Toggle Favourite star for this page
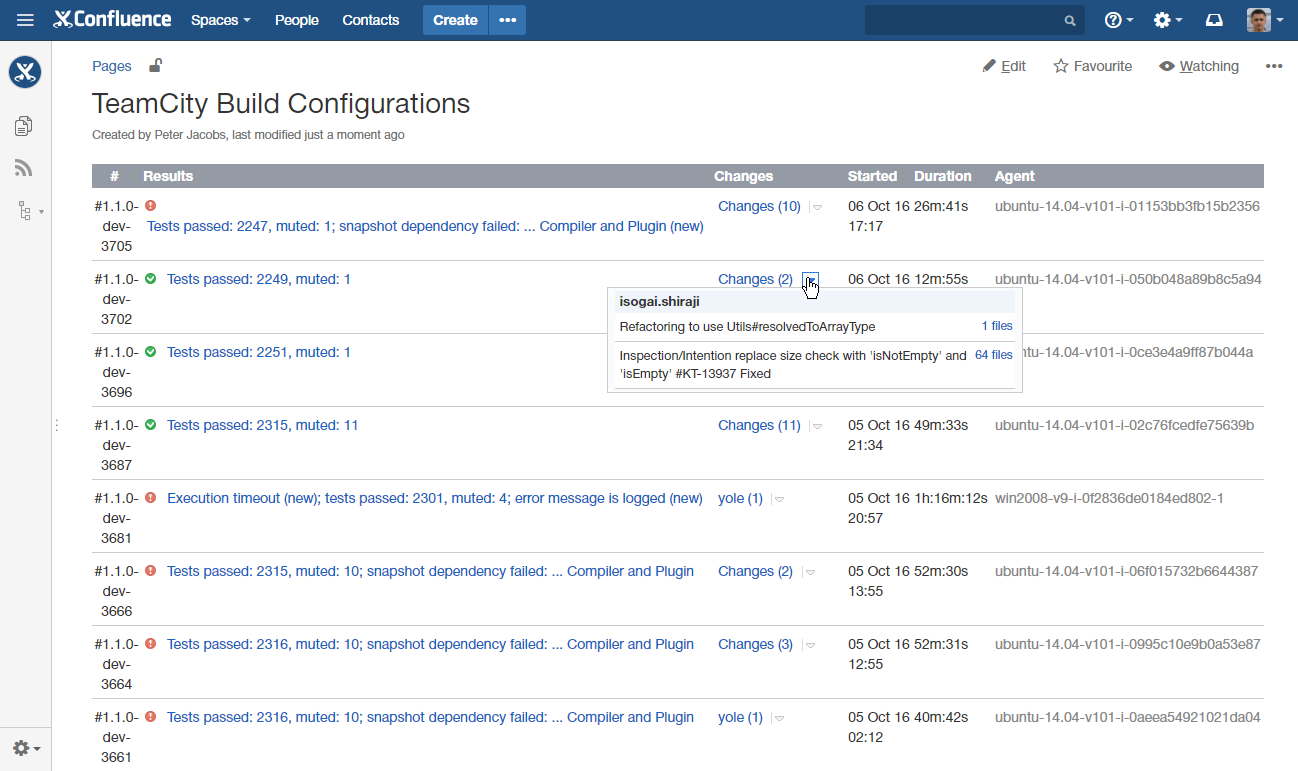Viewport: 1298px width, 771px height. 1092,66
